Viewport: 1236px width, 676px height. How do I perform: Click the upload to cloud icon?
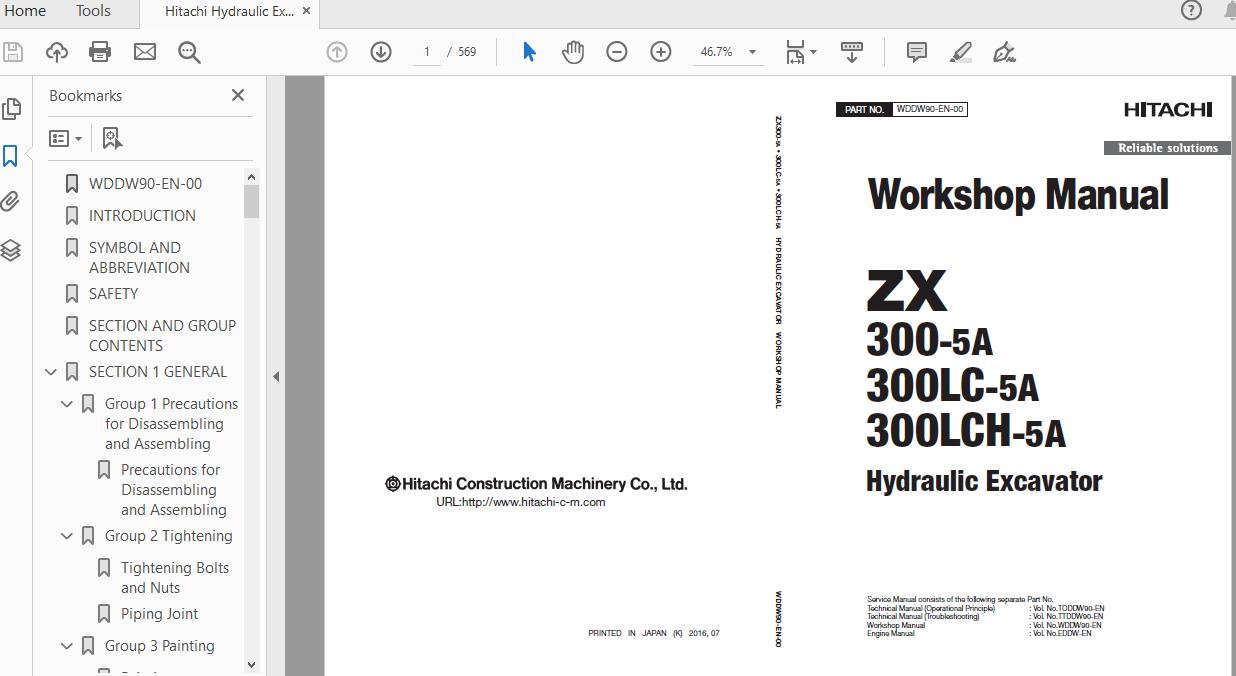click(57, 52)
